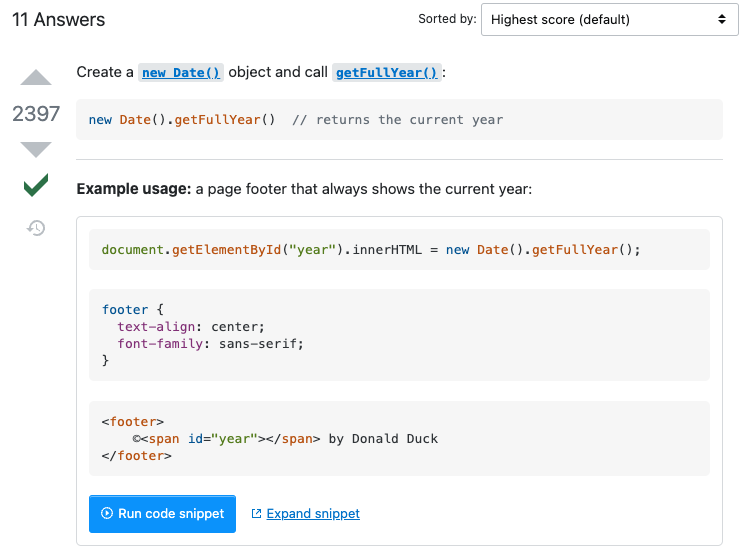747x552 pixels.
Task: Downvote the answer with the down arrow
Action: coord(36,149)
